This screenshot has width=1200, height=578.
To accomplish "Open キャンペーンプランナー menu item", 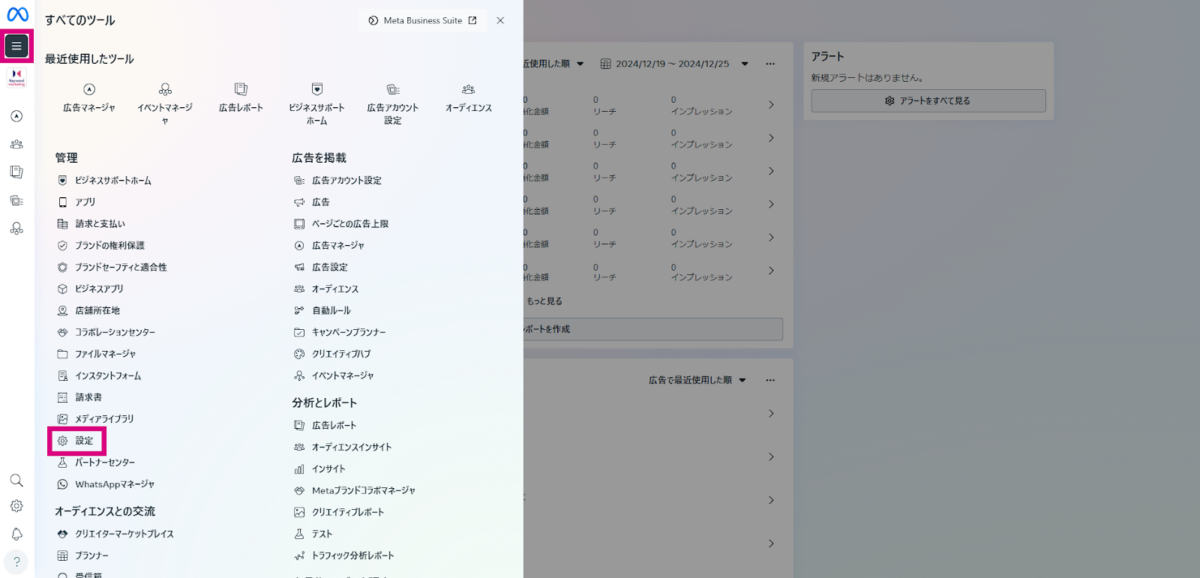I will point(340,332).
